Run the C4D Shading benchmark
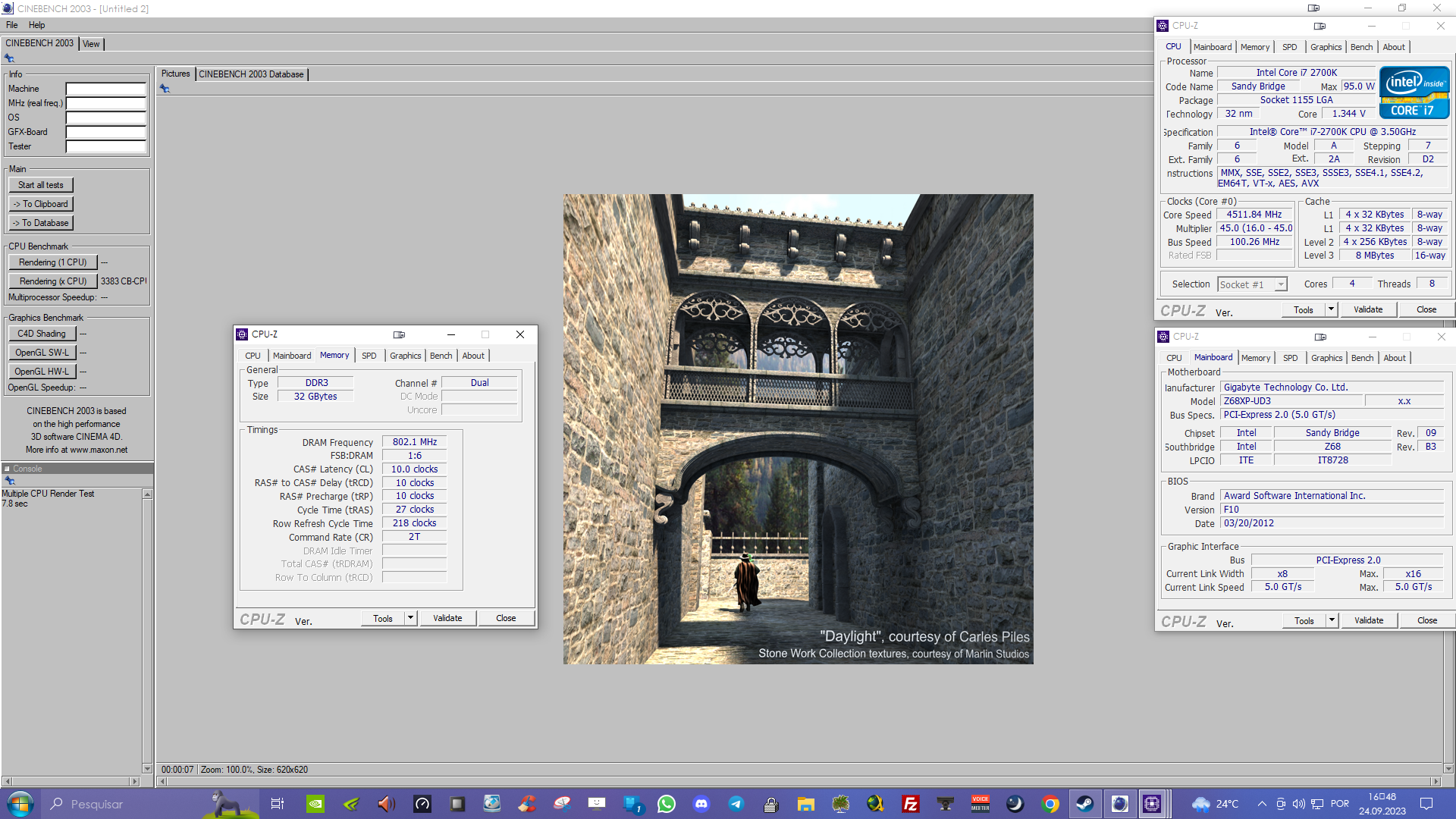 [42, 334]
